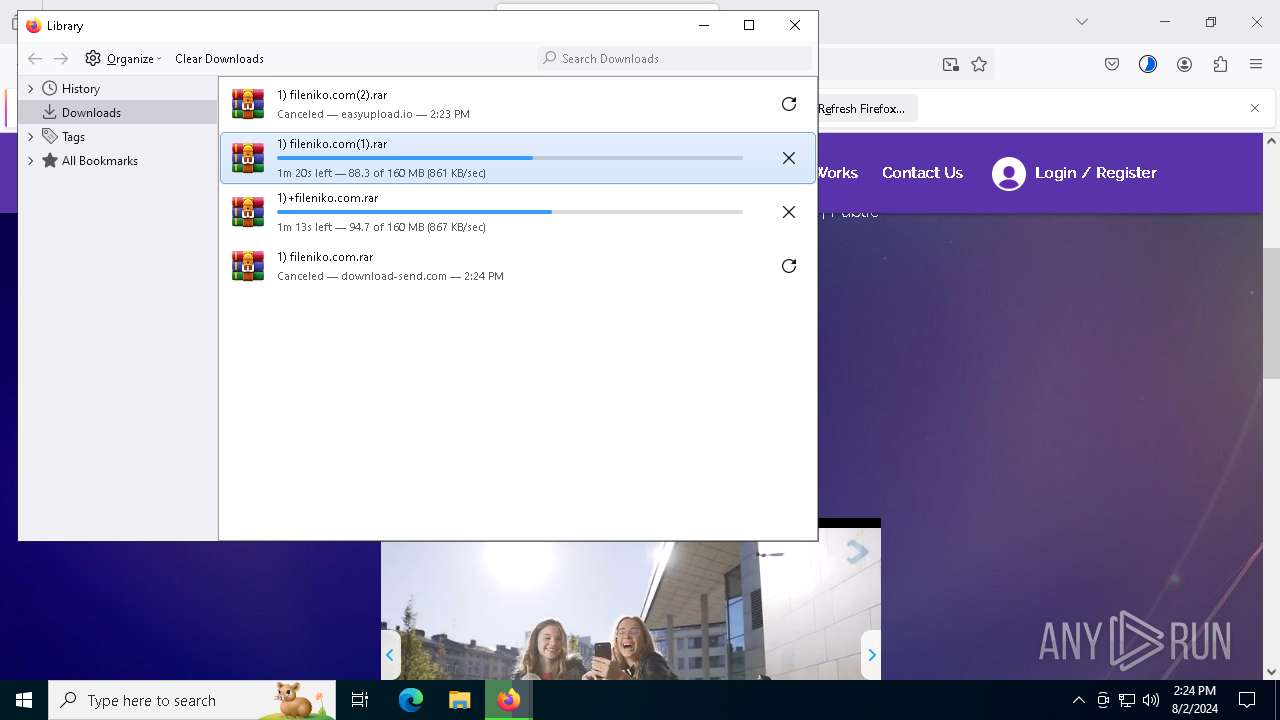The image size is (1280, 720).
Task: Open Firefox account icon
Action: [x=1184, y=65]
